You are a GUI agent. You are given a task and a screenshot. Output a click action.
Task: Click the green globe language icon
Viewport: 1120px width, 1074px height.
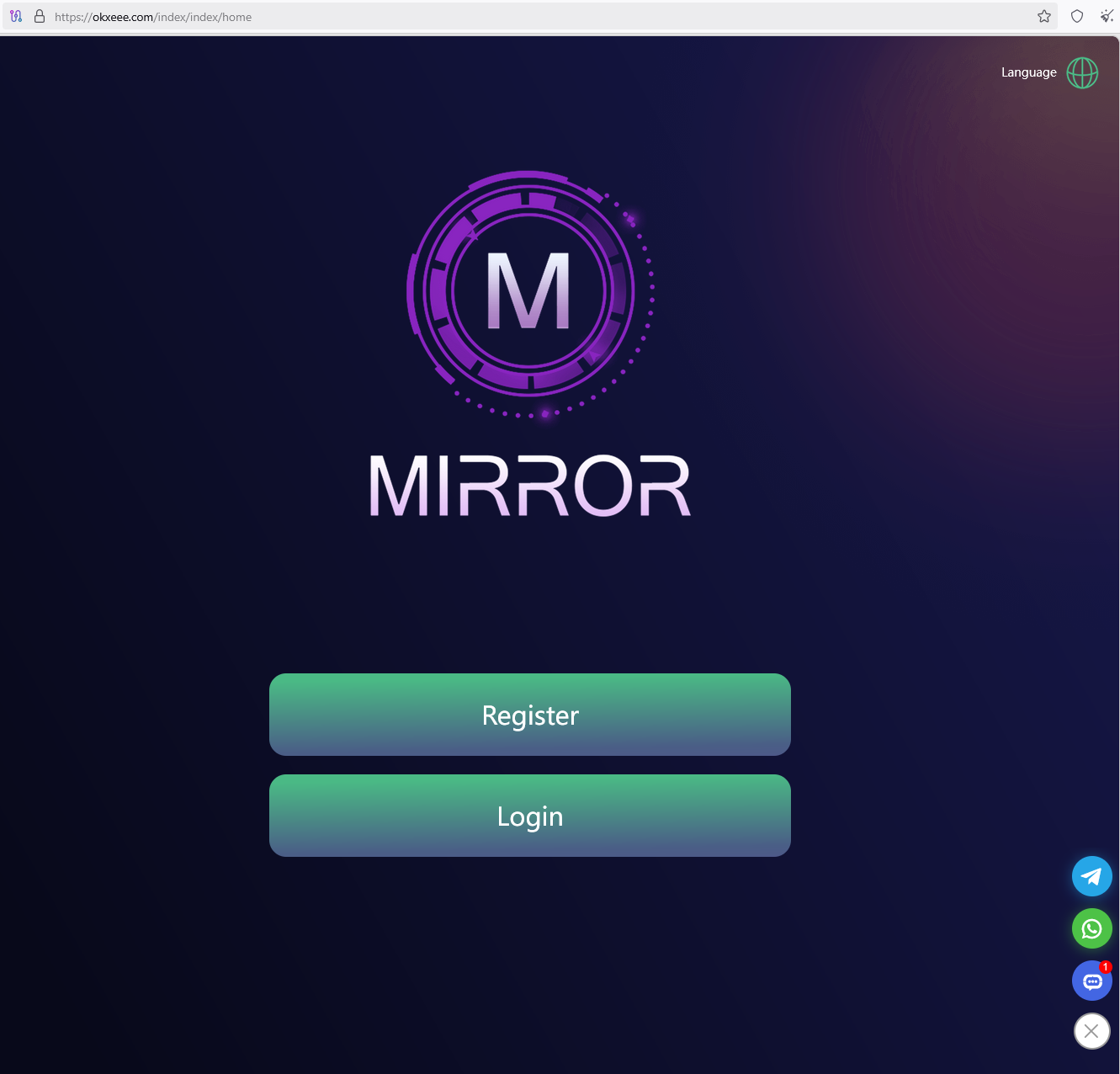(x=1082, y=73)
